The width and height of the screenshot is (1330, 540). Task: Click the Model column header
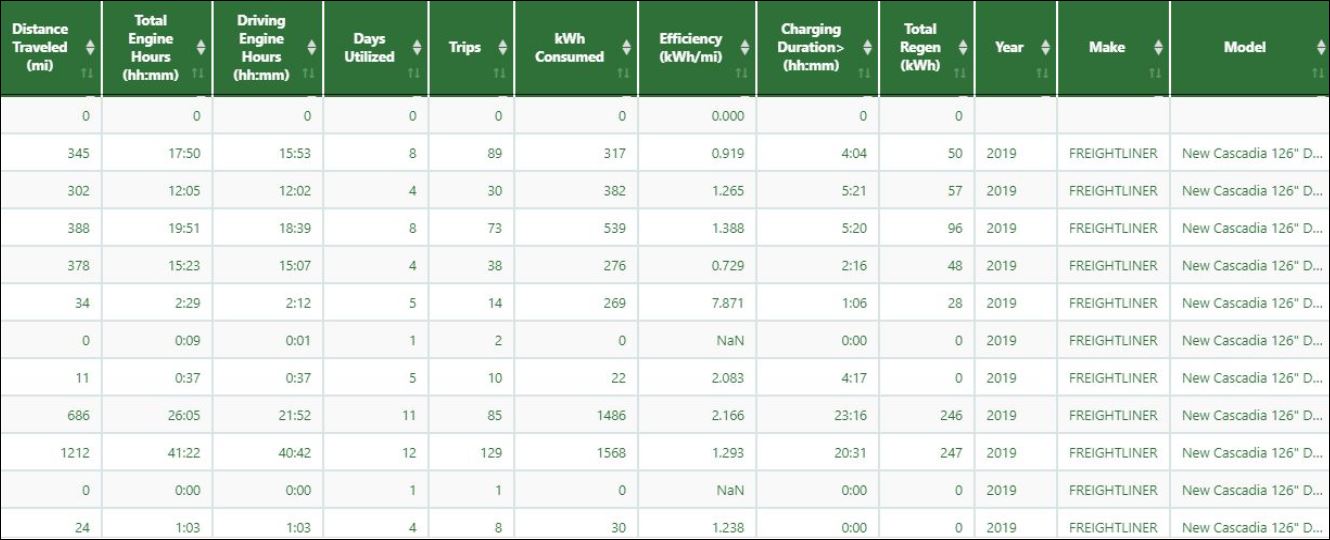tap(1249, 48)
